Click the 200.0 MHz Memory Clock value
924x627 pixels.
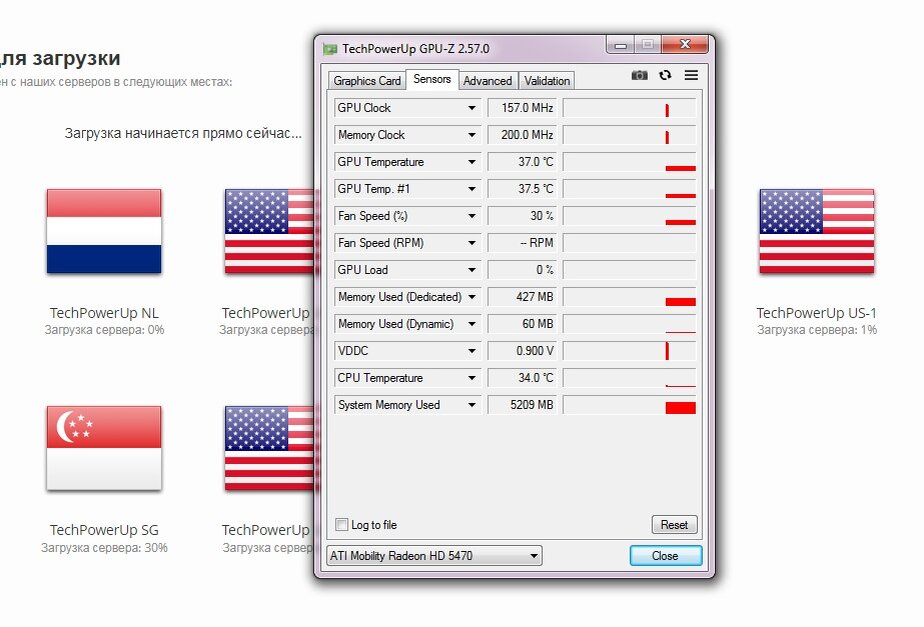[522, 135]
